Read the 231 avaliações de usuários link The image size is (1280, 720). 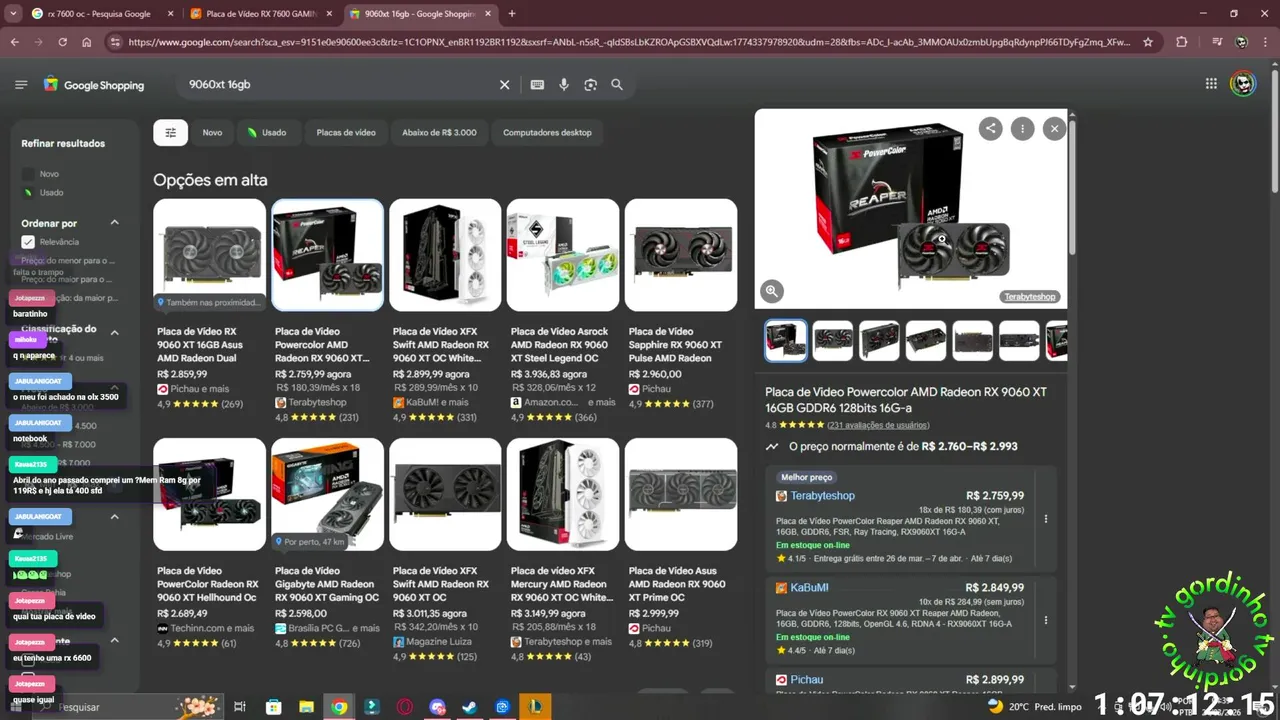878,425
